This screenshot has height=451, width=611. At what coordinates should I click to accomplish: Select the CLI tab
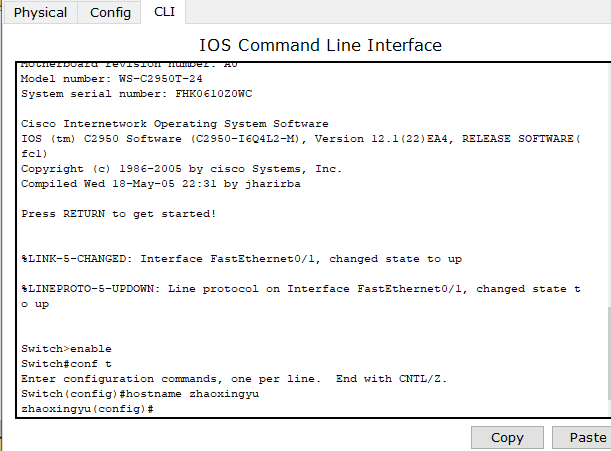[164, 12]
